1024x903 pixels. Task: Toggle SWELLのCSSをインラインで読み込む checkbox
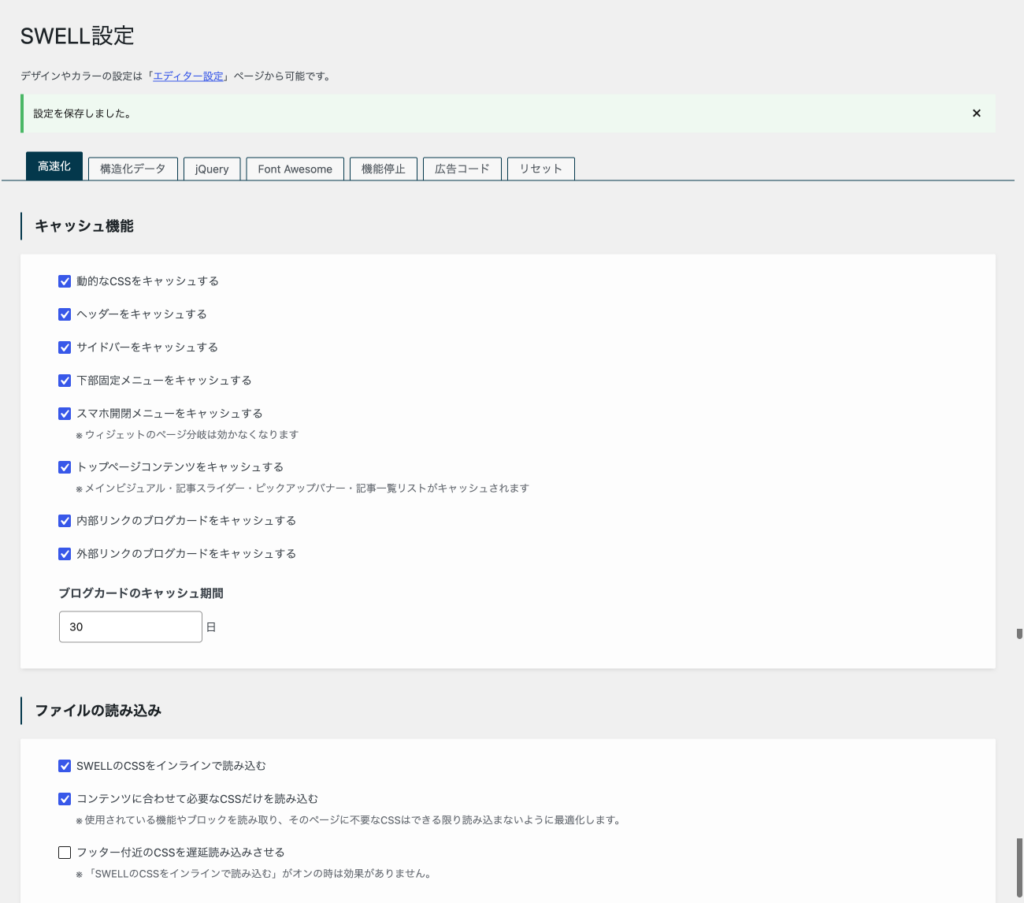65,766
